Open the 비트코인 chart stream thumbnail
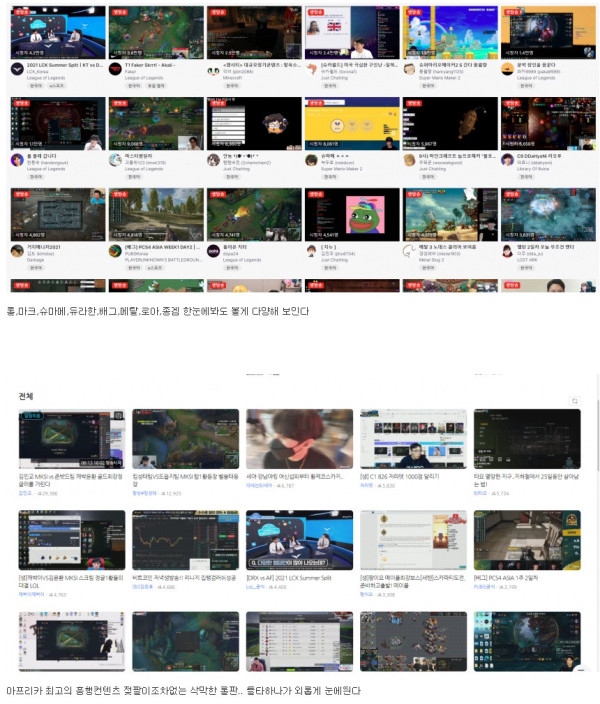The image size is (600, 704). 185,540
